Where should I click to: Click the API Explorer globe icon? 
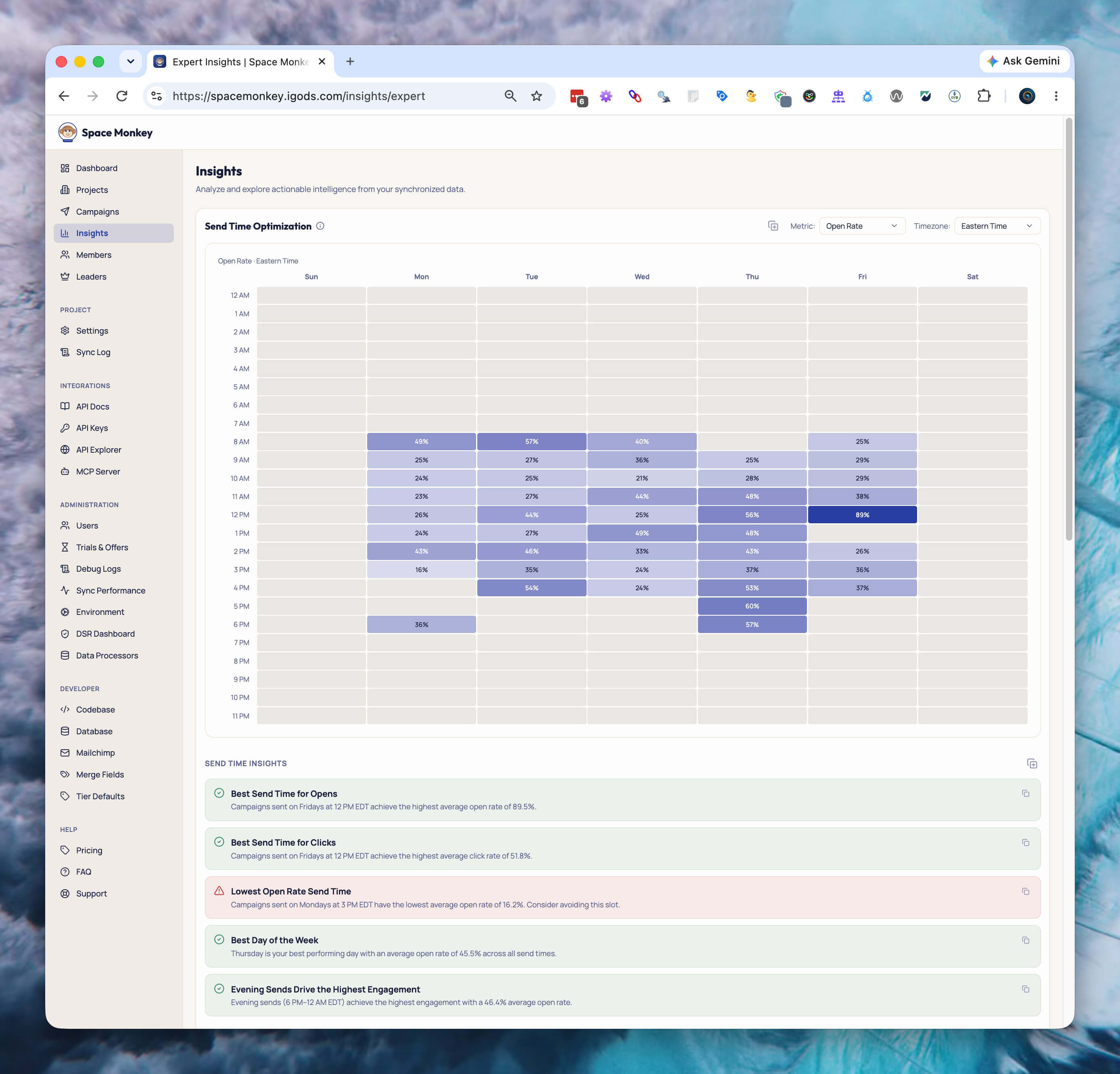65,449
